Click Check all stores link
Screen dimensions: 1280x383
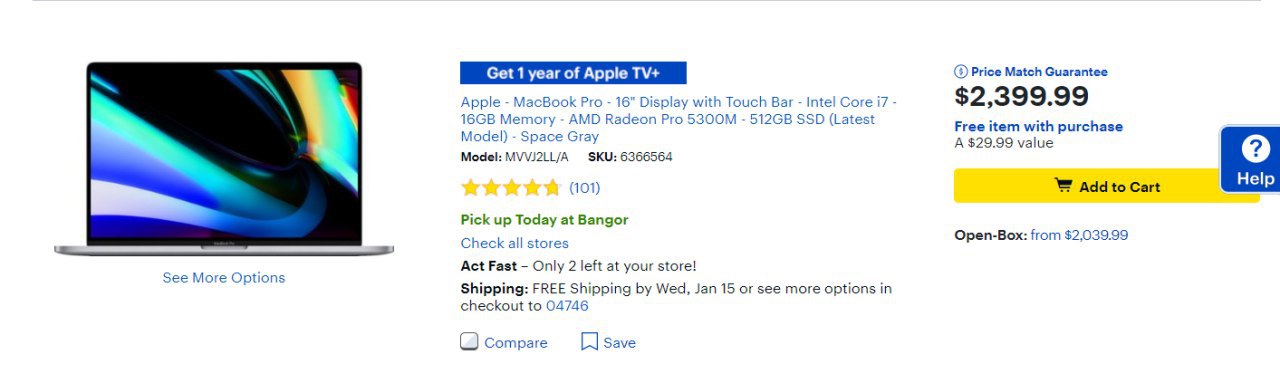click(x=514, y=243)
